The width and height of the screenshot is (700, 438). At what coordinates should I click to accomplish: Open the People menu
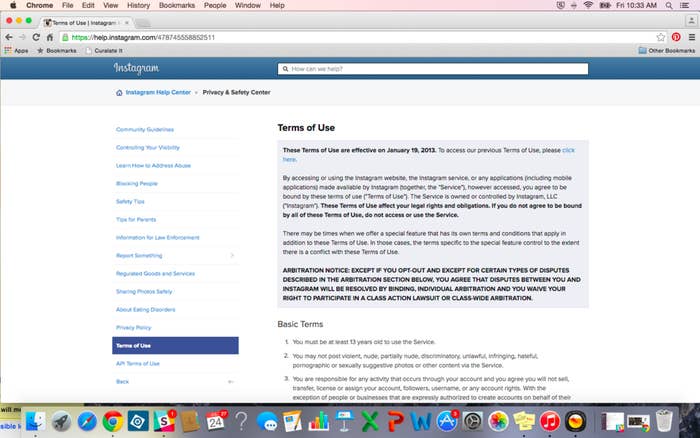point(215,5)
